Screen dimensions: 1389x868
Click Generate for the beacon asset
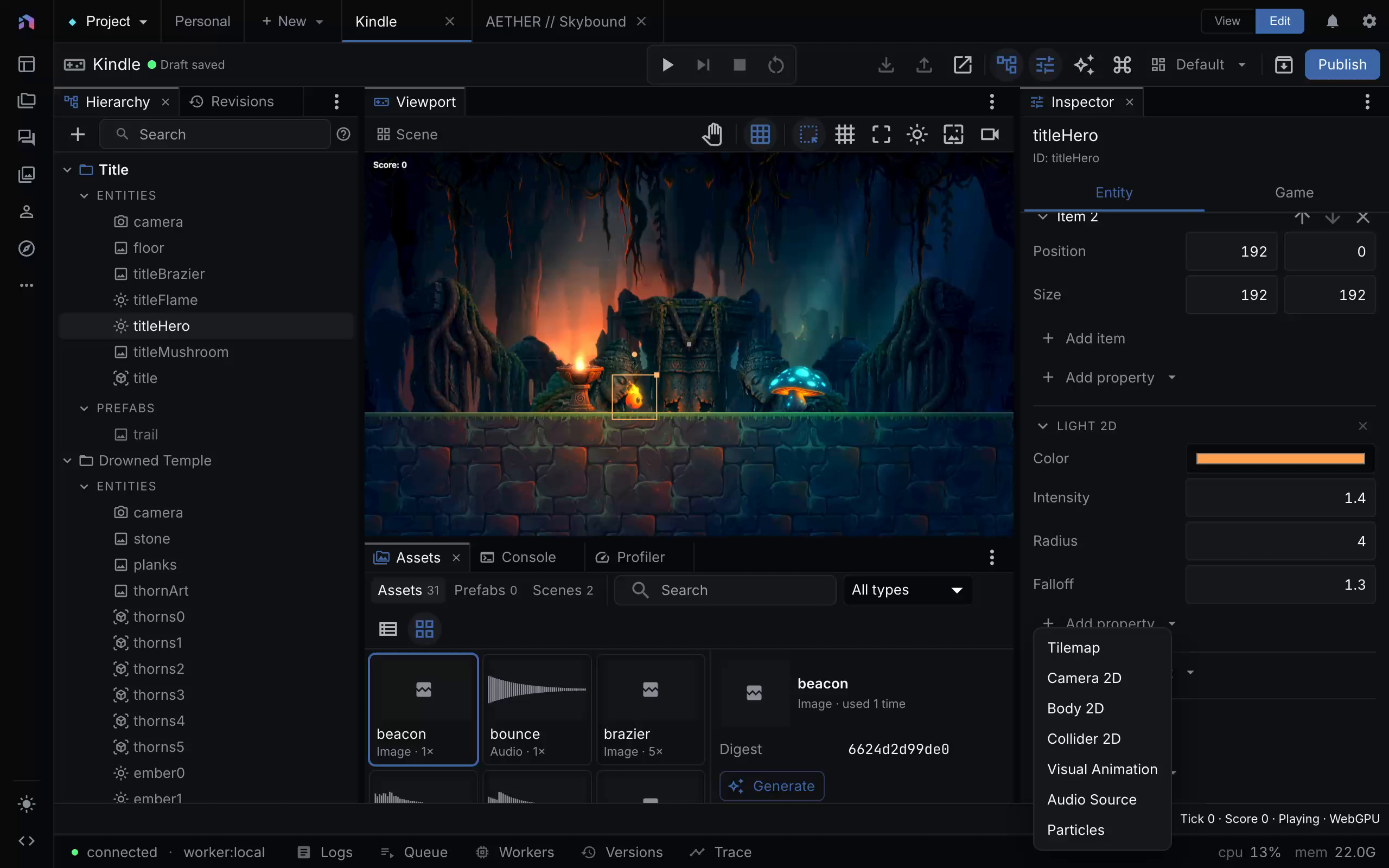[772, 786]
